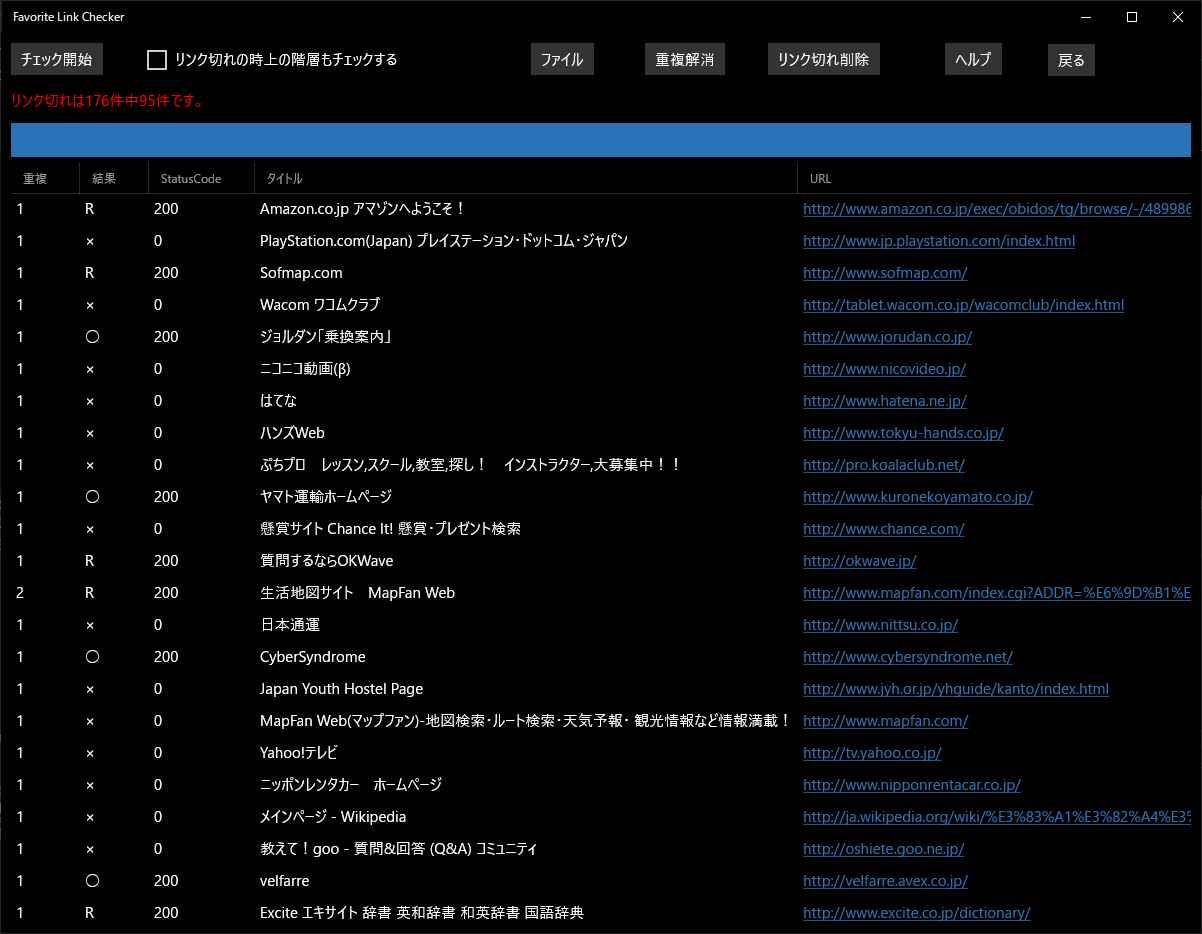Maximize the Favorite Link Checker window
This screenshot has width=1202, height=934.
tap(1132, 16)
